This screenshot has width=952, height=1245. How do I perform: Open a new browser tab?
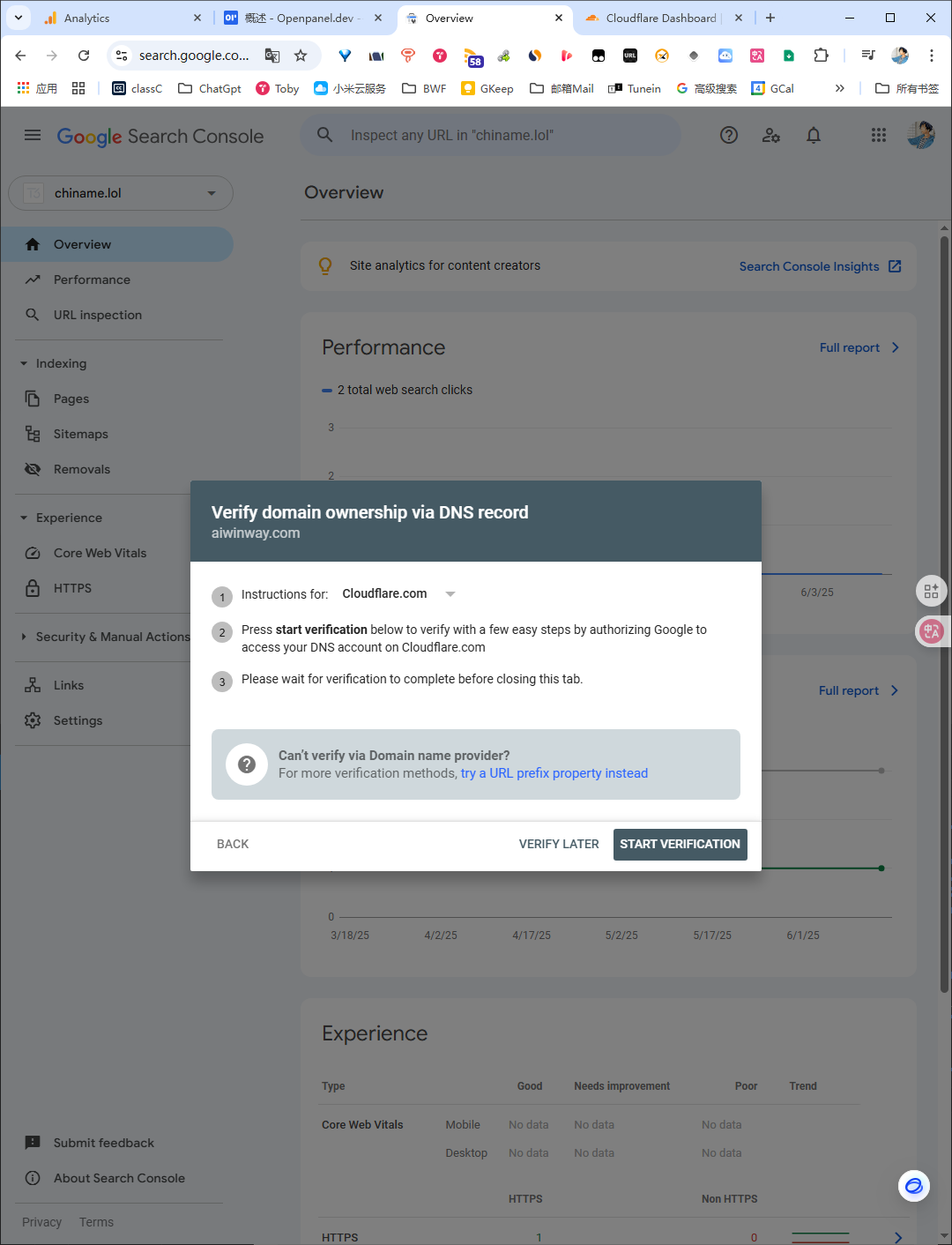tap(770, 18)
